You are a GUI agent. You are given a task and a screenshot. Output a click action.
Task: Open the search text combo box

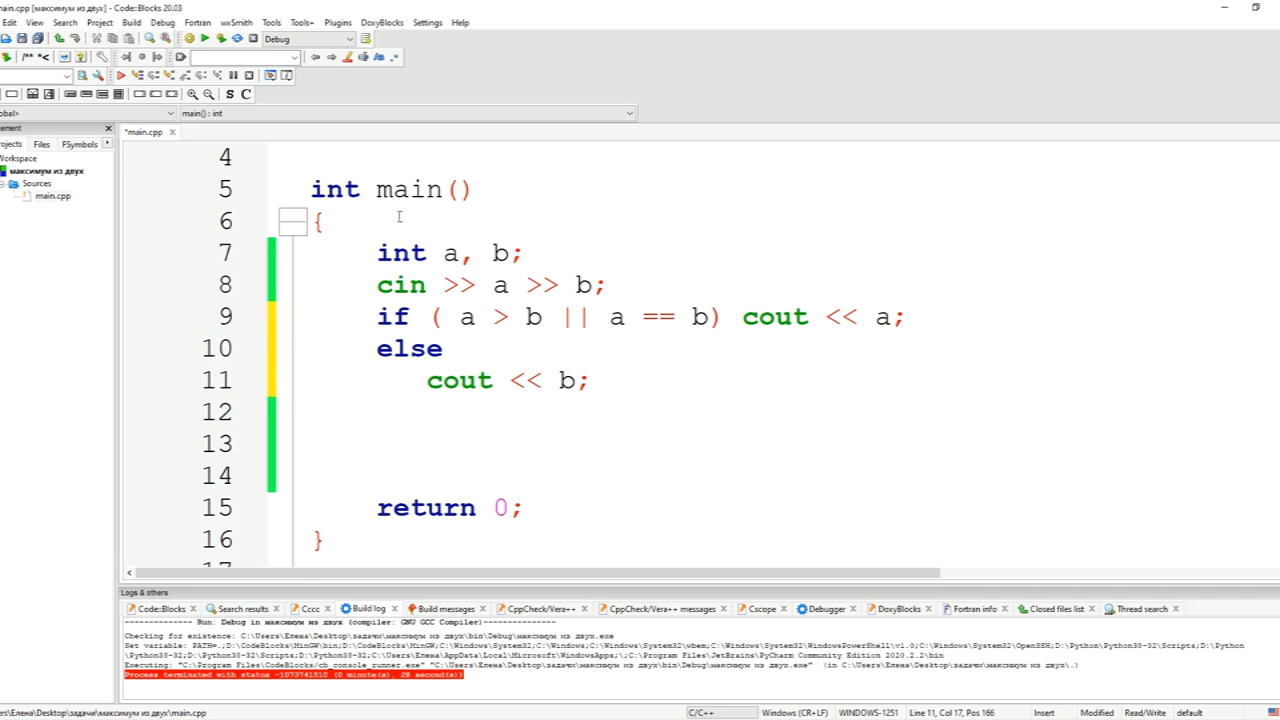click(245, 57)
